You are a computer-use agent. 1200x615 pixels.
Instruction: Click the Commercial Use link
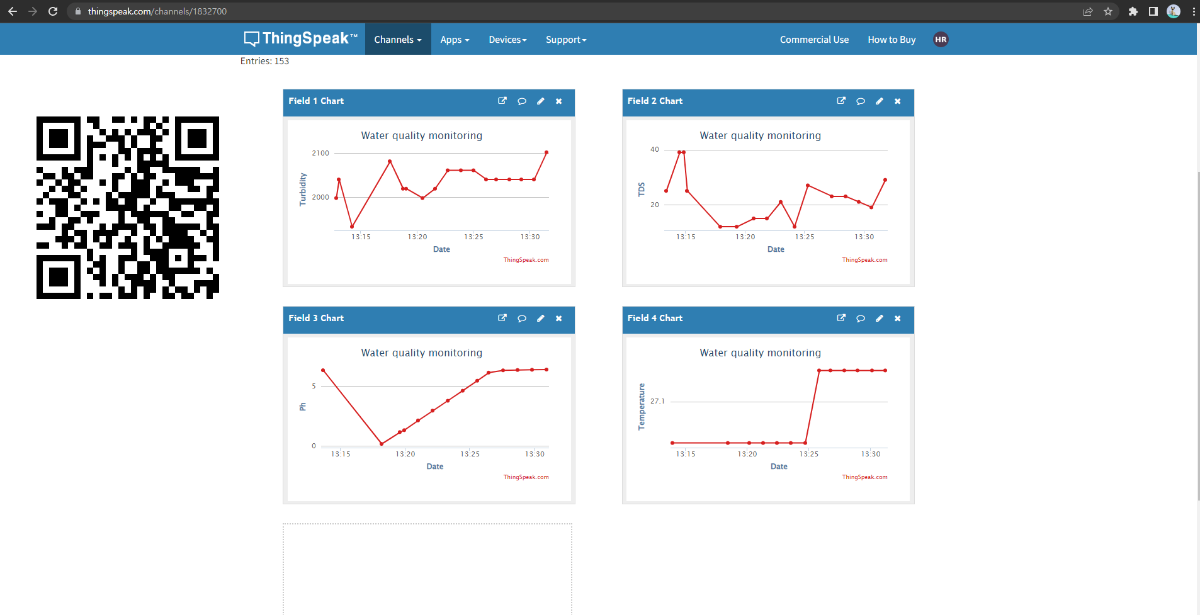[814, 40]
